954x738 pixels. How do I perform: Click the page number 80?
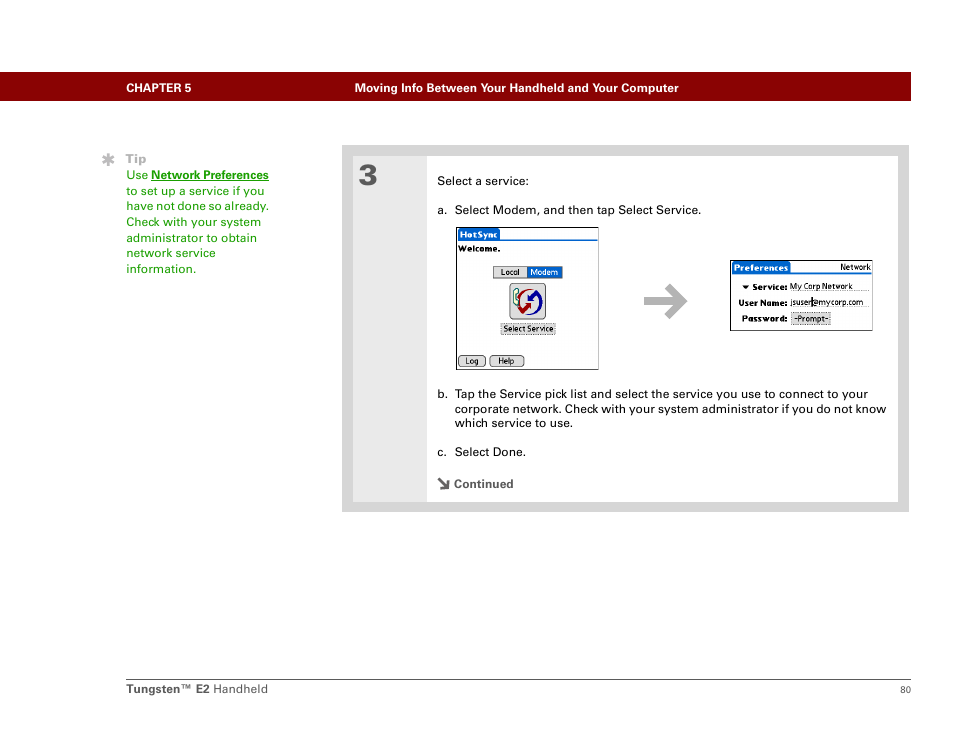coord(905,689)
